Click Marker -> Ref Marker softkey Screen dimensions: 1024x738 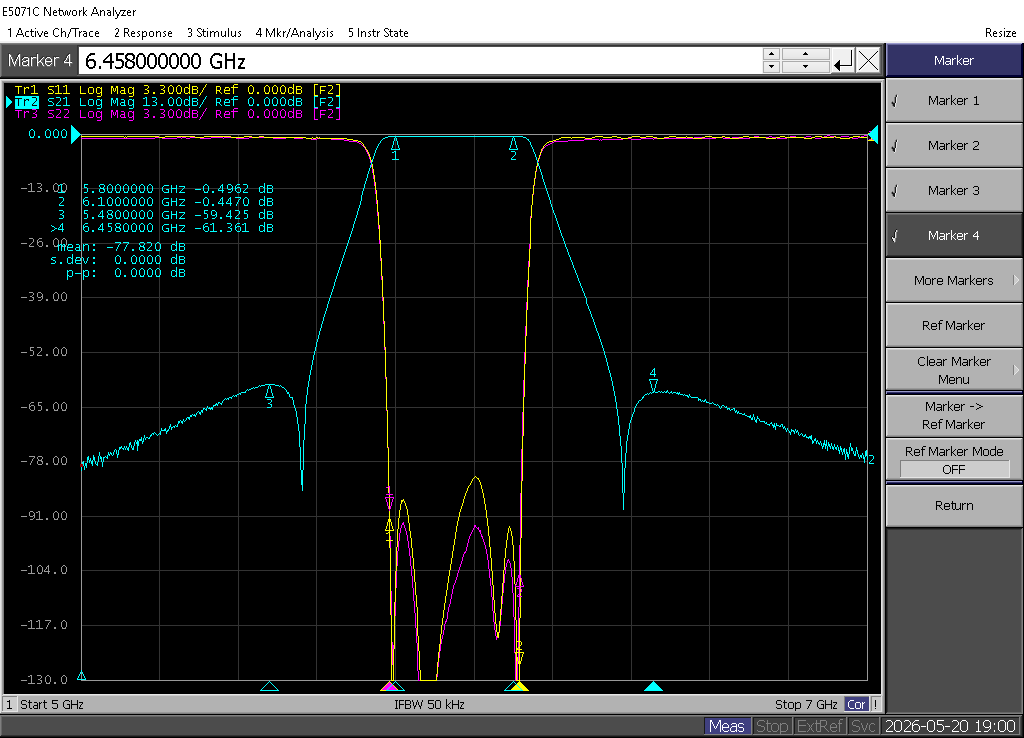tap(953, 415)
